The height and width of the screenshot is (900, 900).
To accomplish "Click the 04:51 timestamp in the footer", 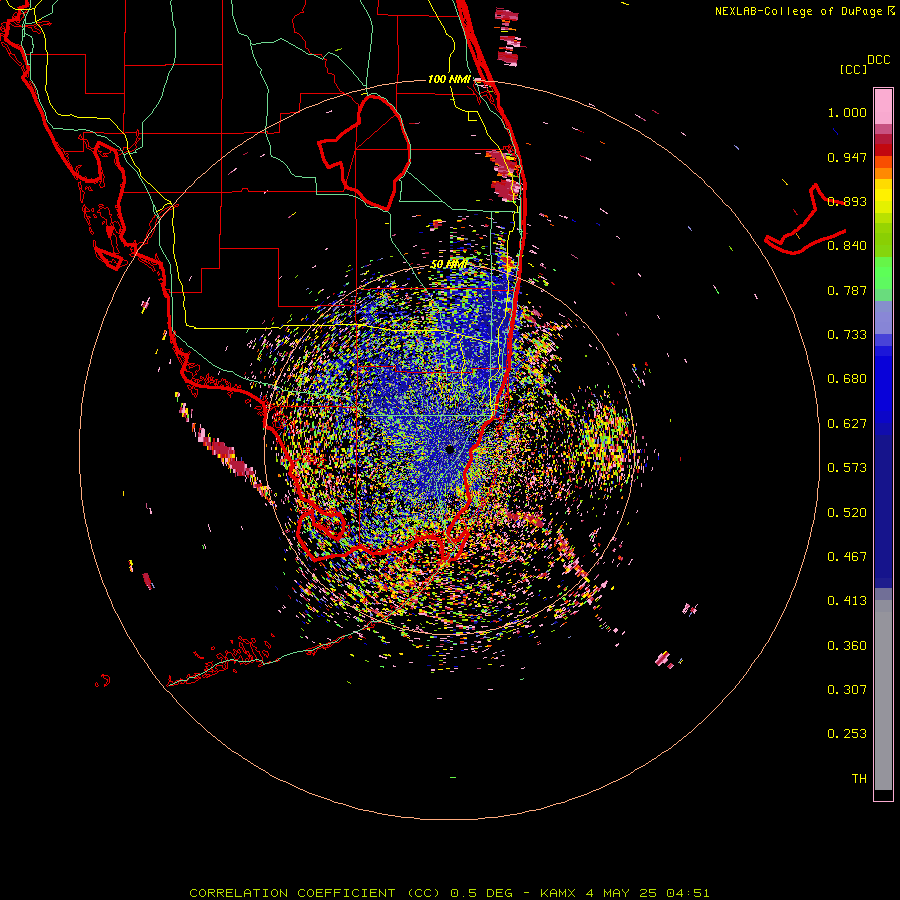I will coord(688,893).
